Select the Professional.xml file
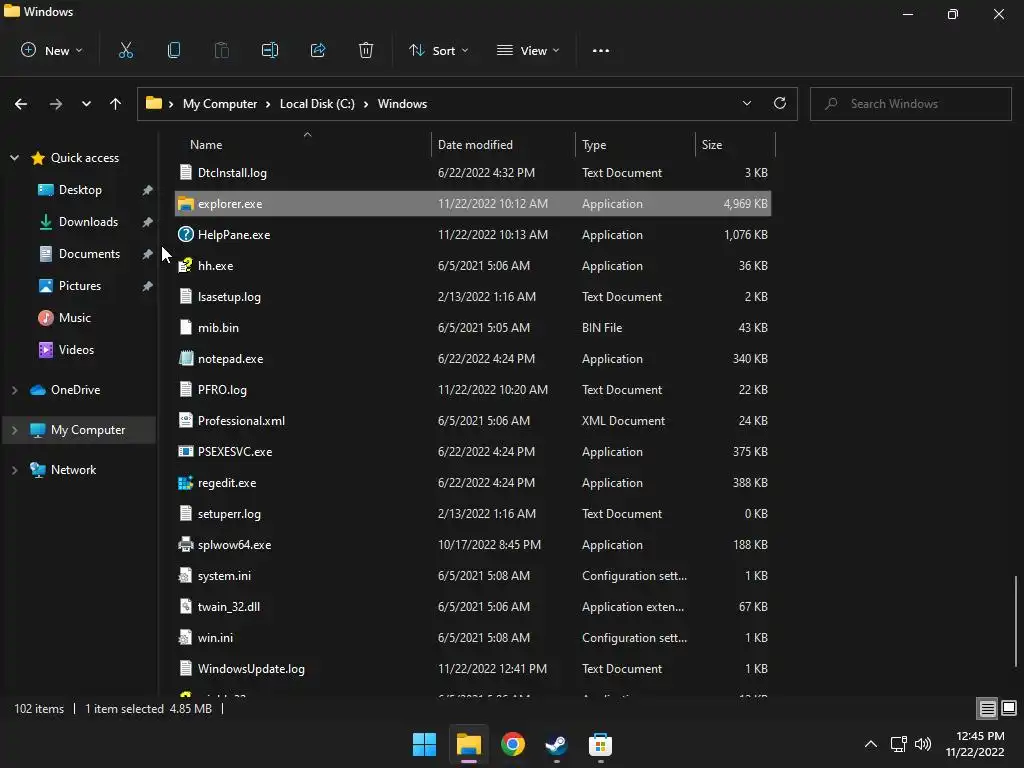 click(x=473, y=421)
